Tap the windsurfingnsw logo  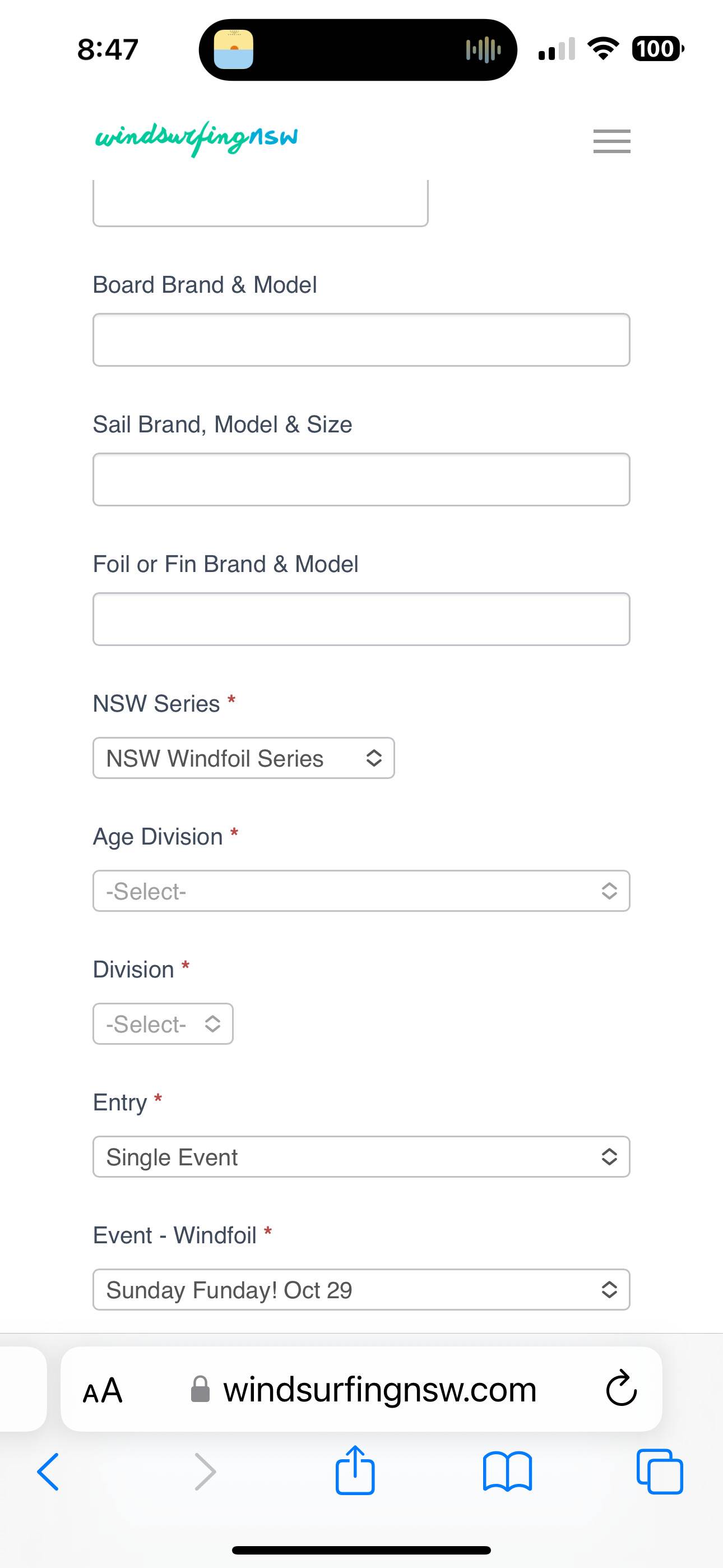click(196, 138)
